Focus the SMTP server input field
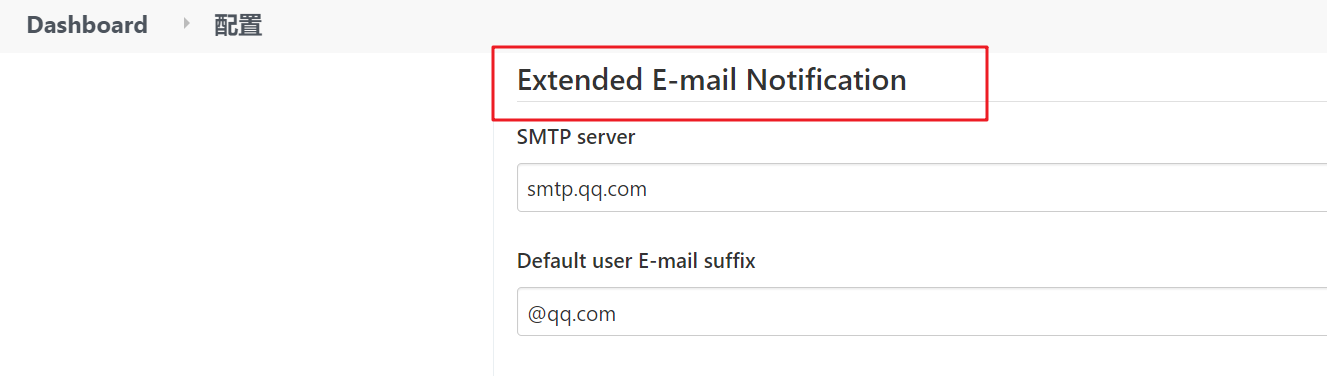The width and height of the screenshot is (1327, 376). tap(921, 188)
